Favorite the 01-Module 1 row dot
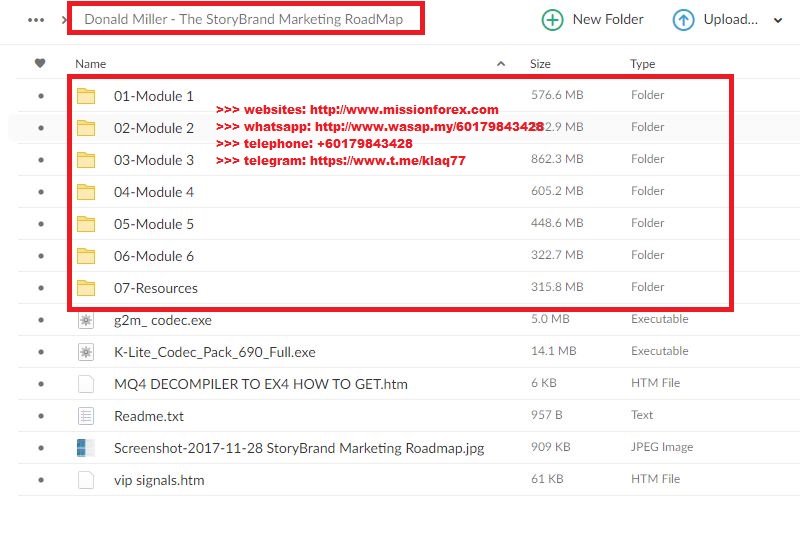 [41, 96]
